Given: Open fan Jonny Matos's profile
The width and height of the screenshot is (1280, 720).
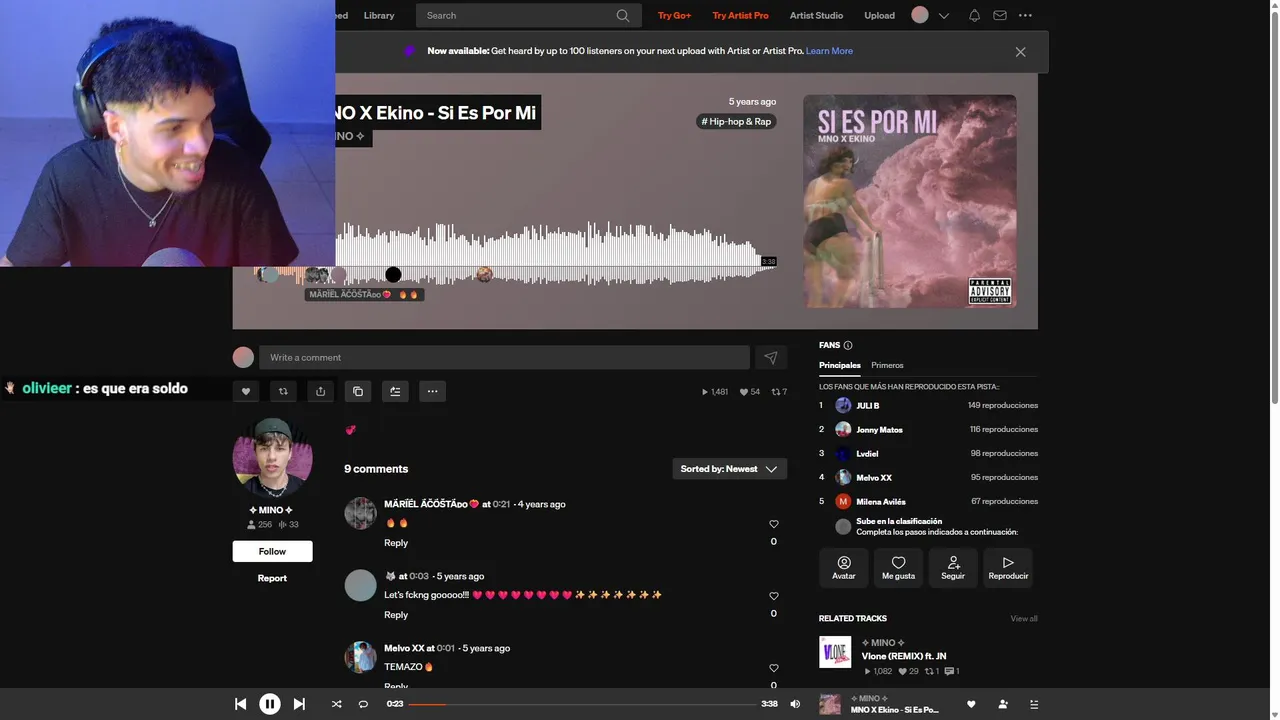Looking at the screenshot, I should click(x=879, y=430).
